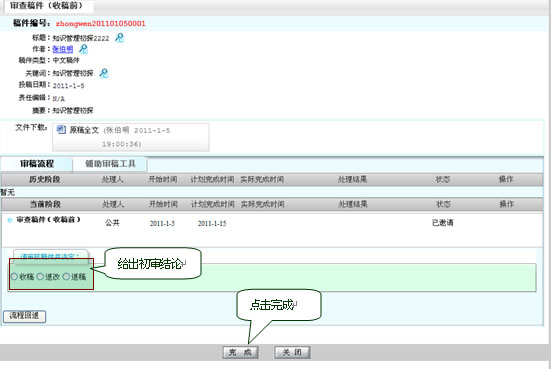
Task: Click the 历史阶段 column header
Action: click(x=45, y=179)
